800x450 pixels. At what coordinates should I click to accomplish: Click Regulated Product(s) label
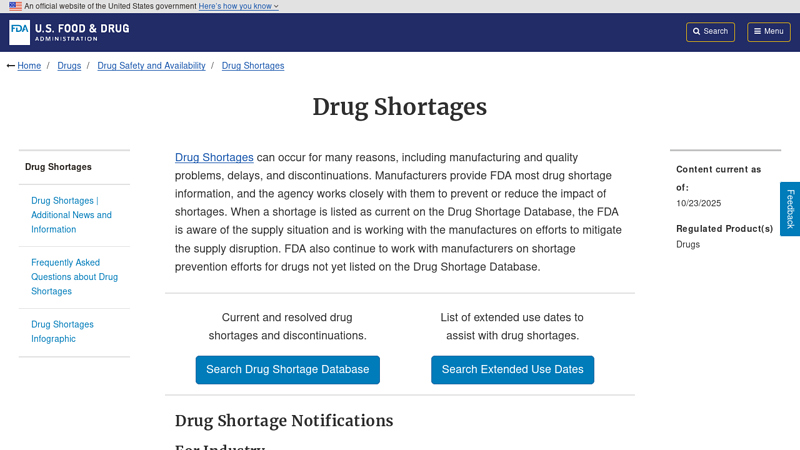pos(724,229)
